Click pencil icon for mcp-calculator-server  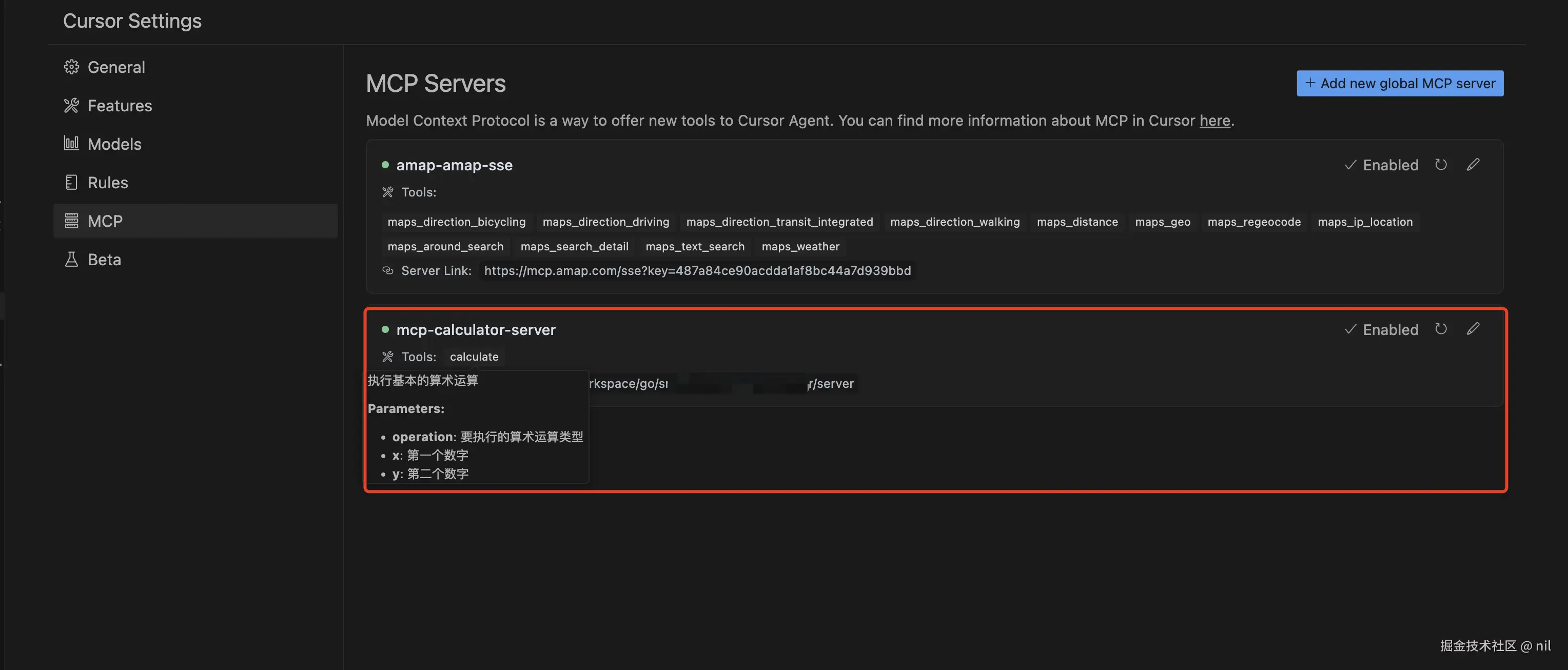(1473, 329)
